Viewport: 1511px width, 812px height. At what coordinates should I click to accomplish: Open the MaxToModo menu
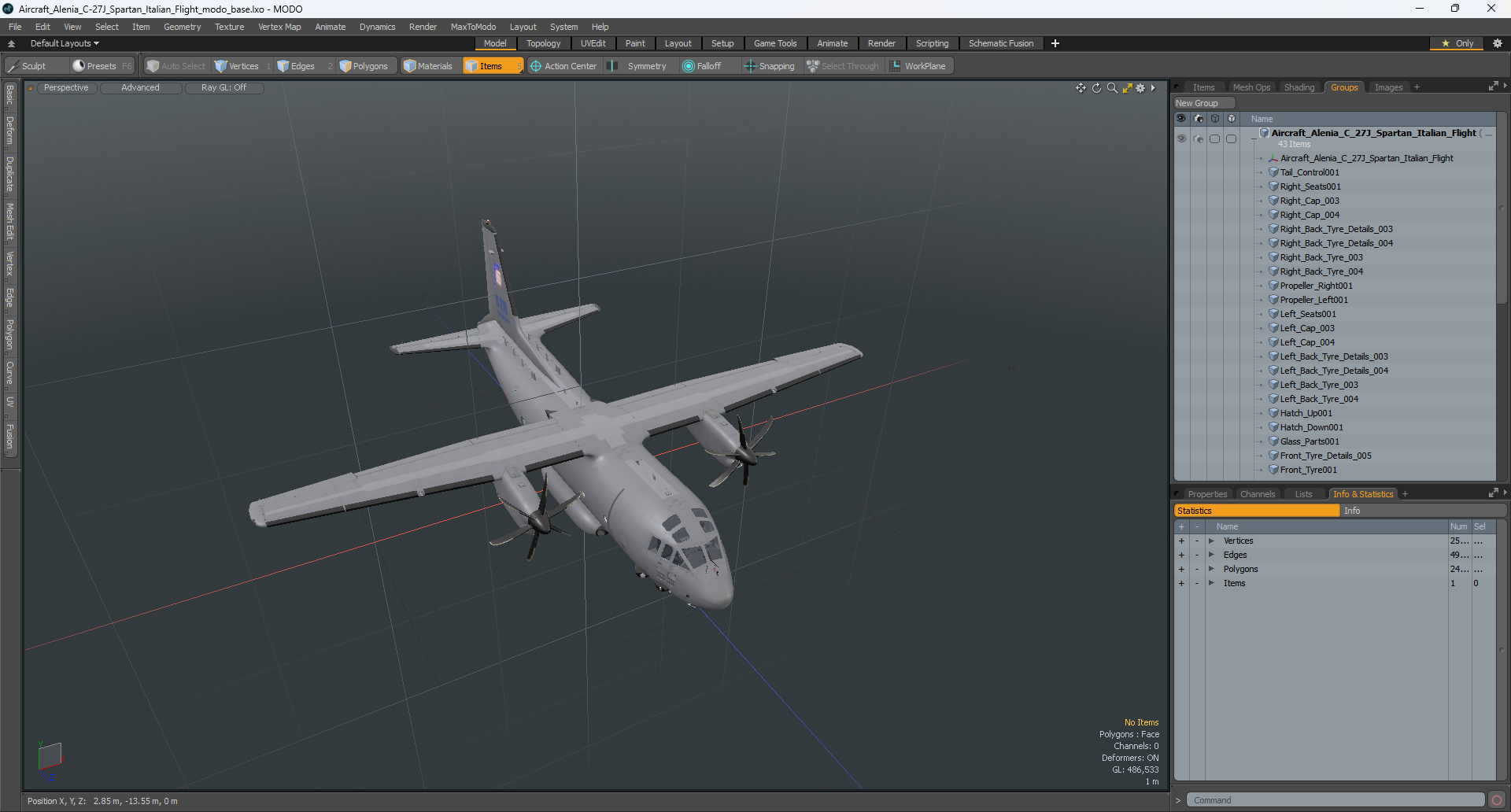pos(473,27)
